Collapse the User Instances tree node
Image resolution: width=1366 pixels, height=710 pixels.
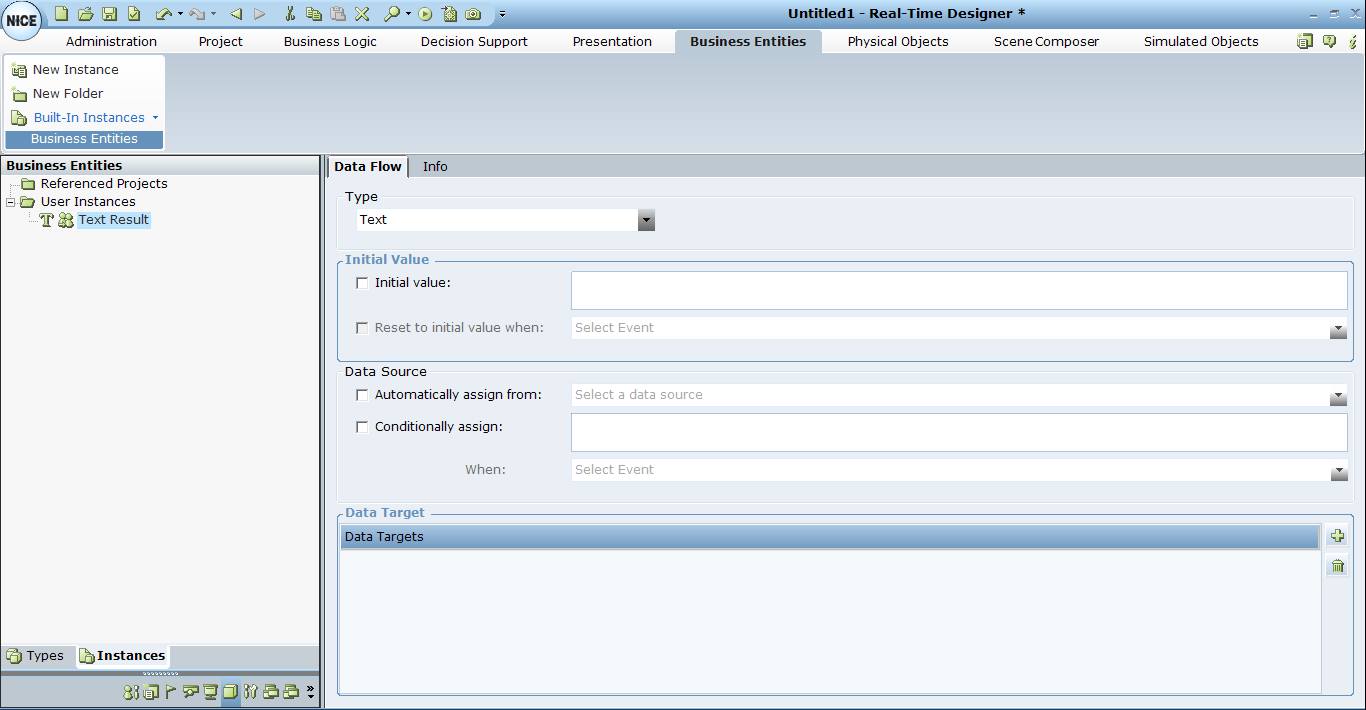click(x=11, y=202)
